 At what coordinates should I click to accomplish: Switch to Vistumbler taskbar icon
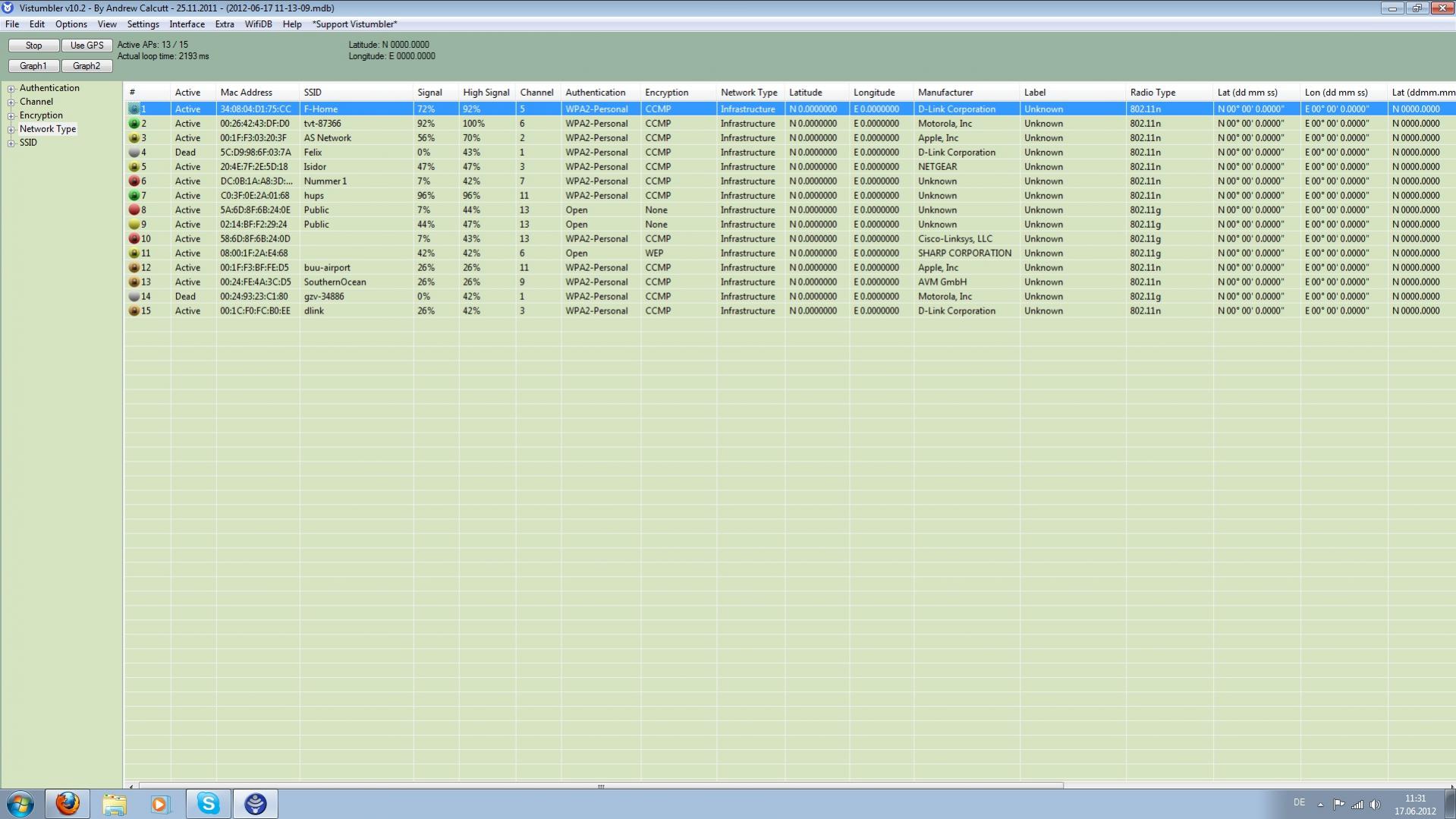click(256, 804)
